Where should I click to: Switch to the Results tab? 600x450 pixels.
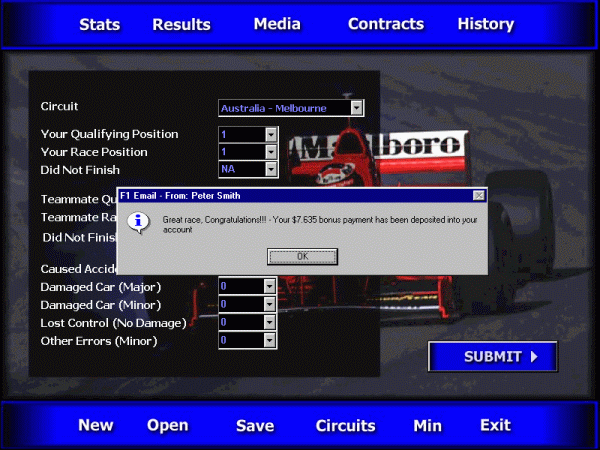point(181,24)
